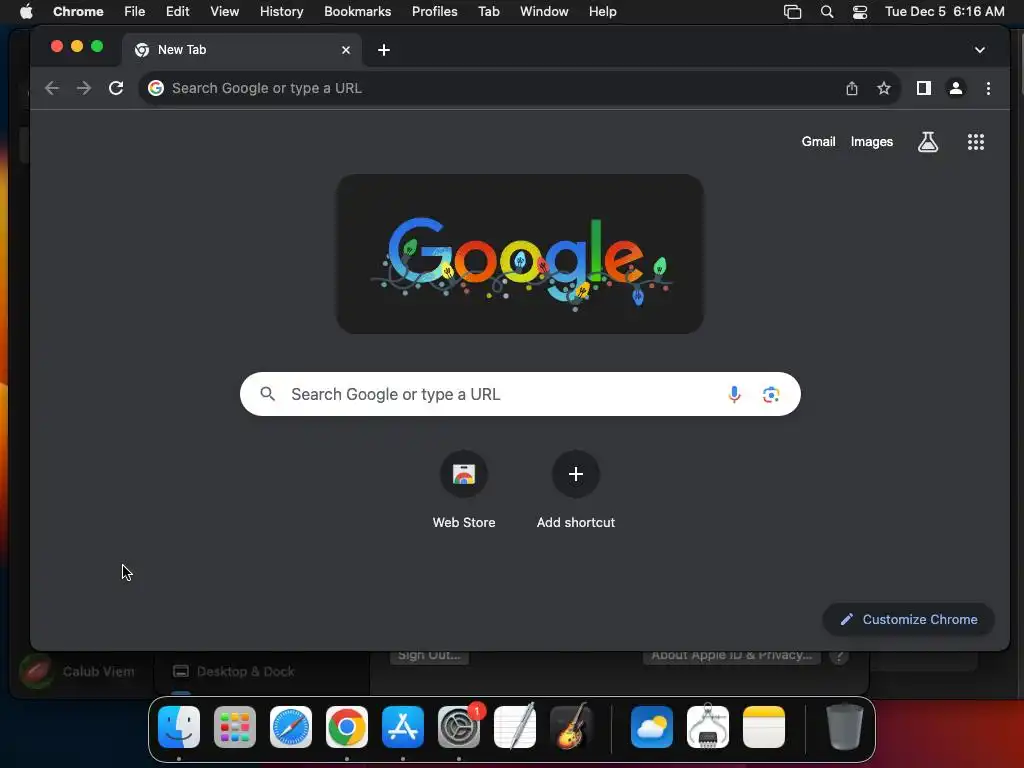1024x768 pixels.
Task: Open Search Labs flask icon
Action: (928, 142)
